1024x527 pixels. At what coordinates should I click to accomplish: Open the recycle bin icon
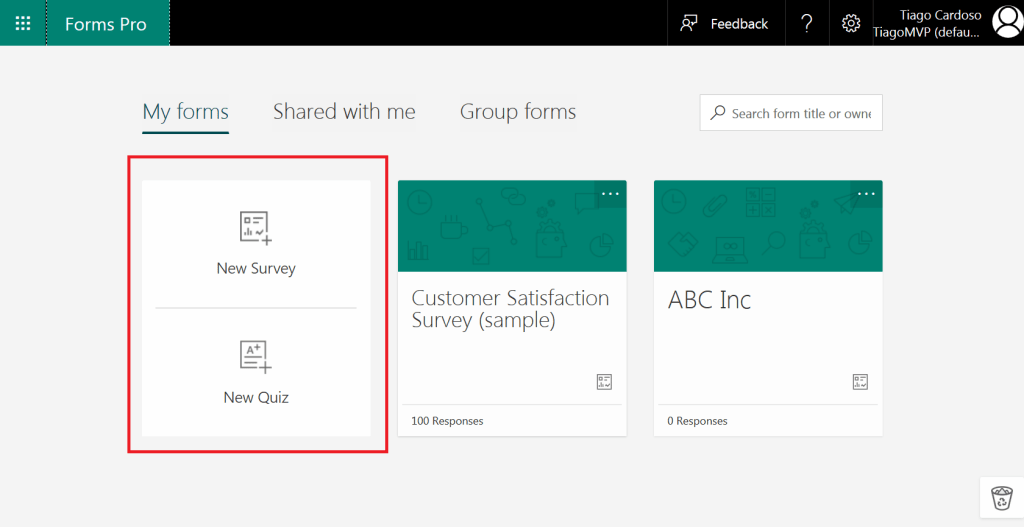1001,497
